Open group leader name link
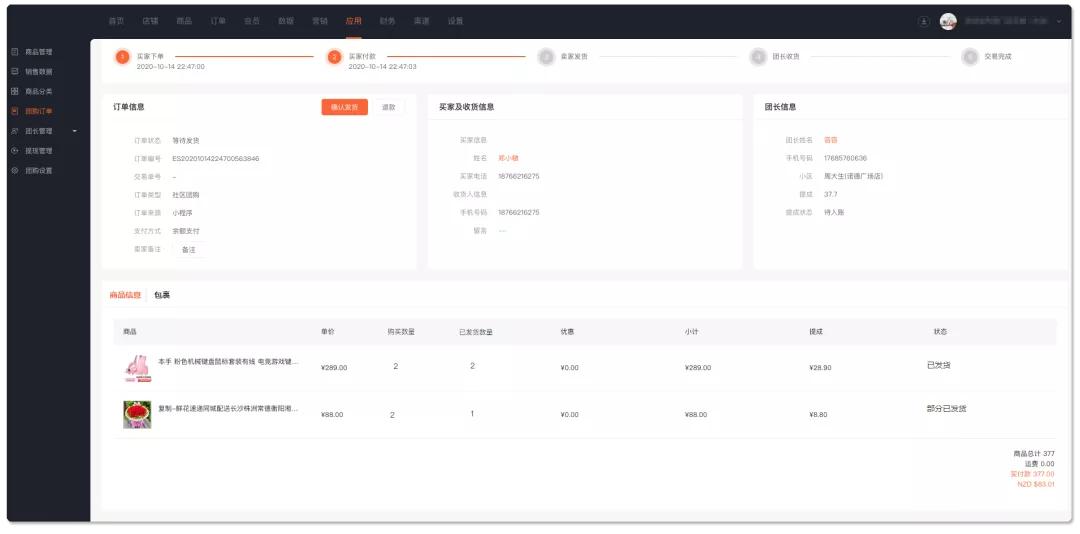This screenshot has width=1080, height=534. click(x=831, y=140)
